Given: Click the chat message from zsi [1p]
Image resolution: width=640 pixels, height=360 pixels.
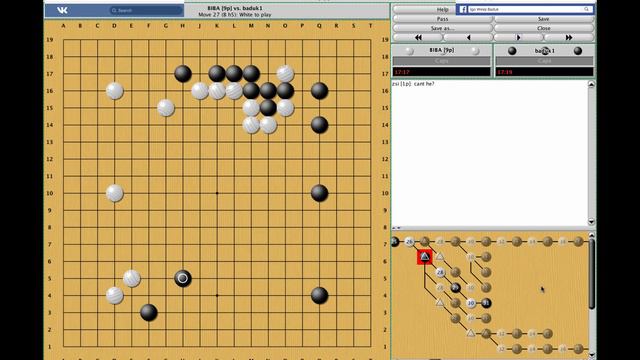Looking at the screenshot, I should pyautogui.click(x=413, y=84).
